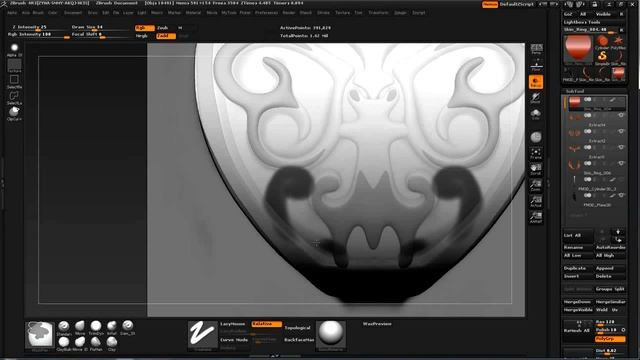Open the material sphere picker
The width and height of the screenshot is (640, 360).
[331, 335]
